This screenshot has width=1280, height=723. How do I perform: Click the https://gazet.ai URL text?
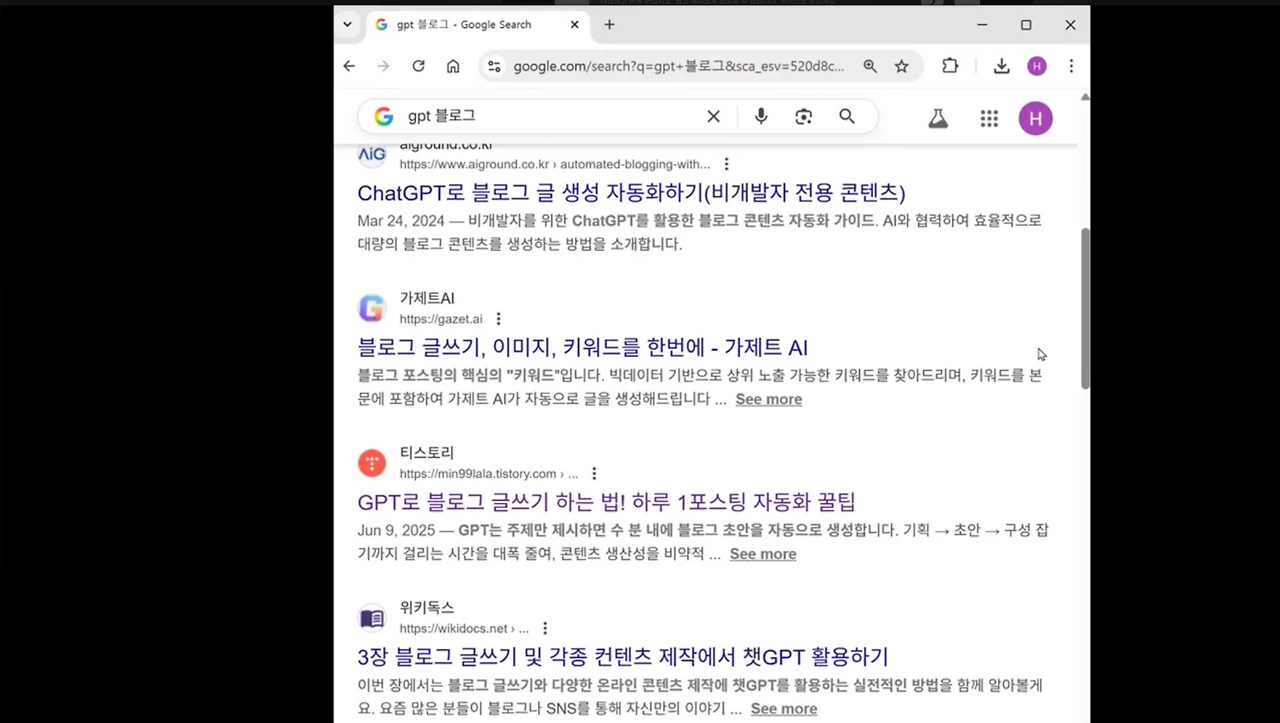pyautogui.click(x=441, y=319)
